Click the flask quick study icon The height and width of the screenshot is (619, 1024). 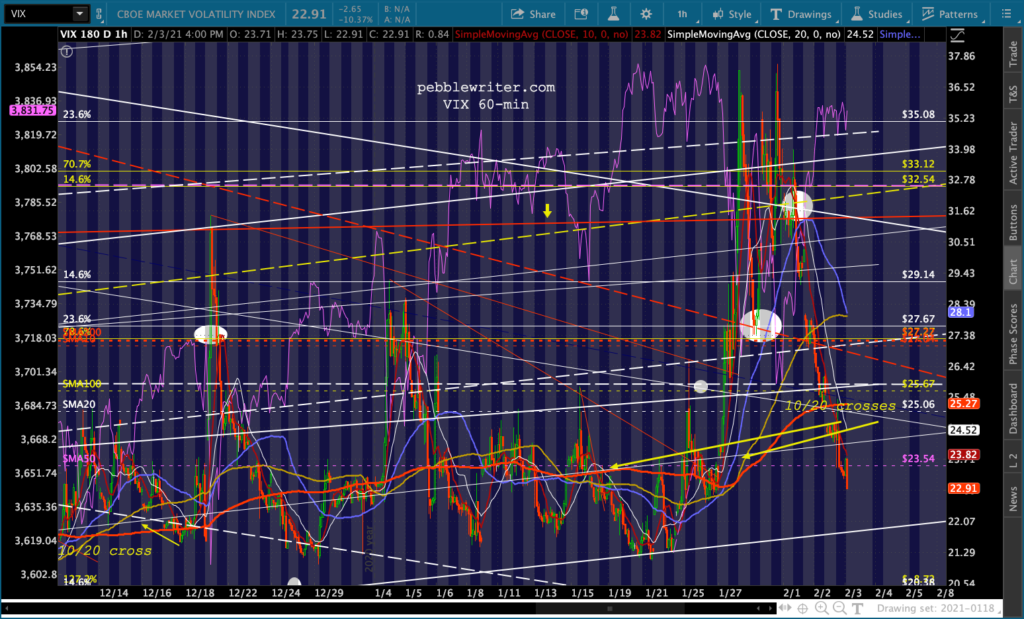pyautogui.click(x=613, y=14)
